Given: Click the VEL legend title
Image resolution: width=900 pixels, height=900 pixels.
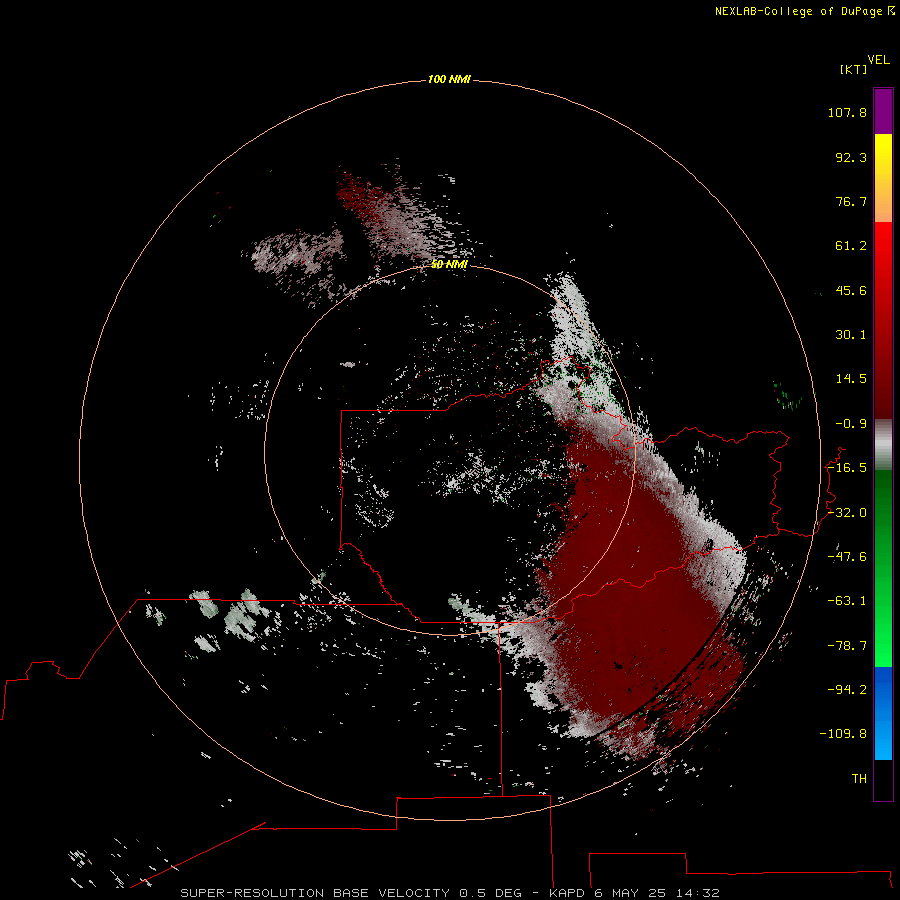Looking at the screenshot, I should pos(878,60).
